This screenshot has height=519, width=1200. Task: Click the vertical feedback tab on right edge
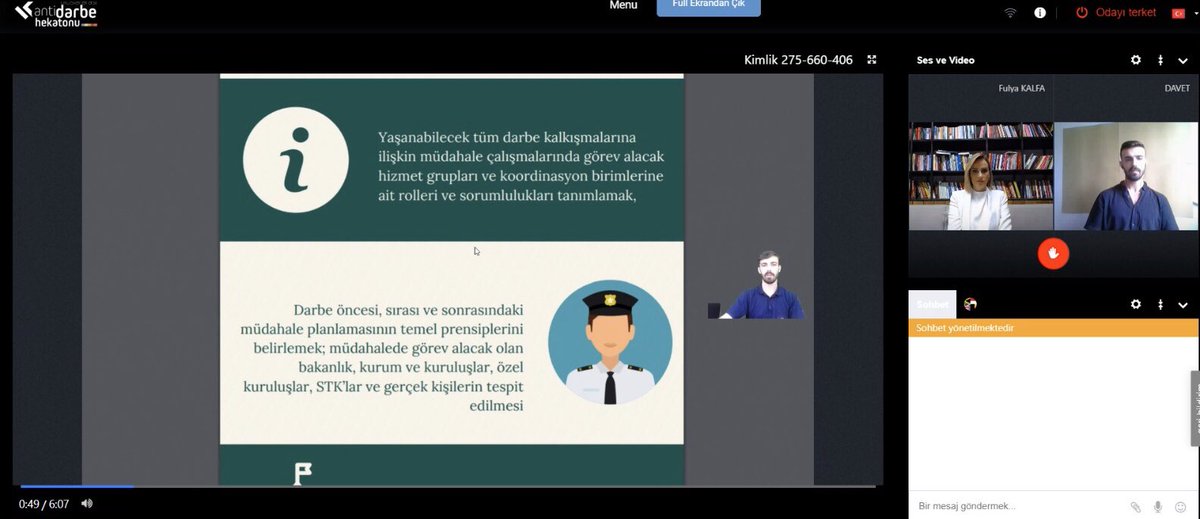click(1195, 409)
